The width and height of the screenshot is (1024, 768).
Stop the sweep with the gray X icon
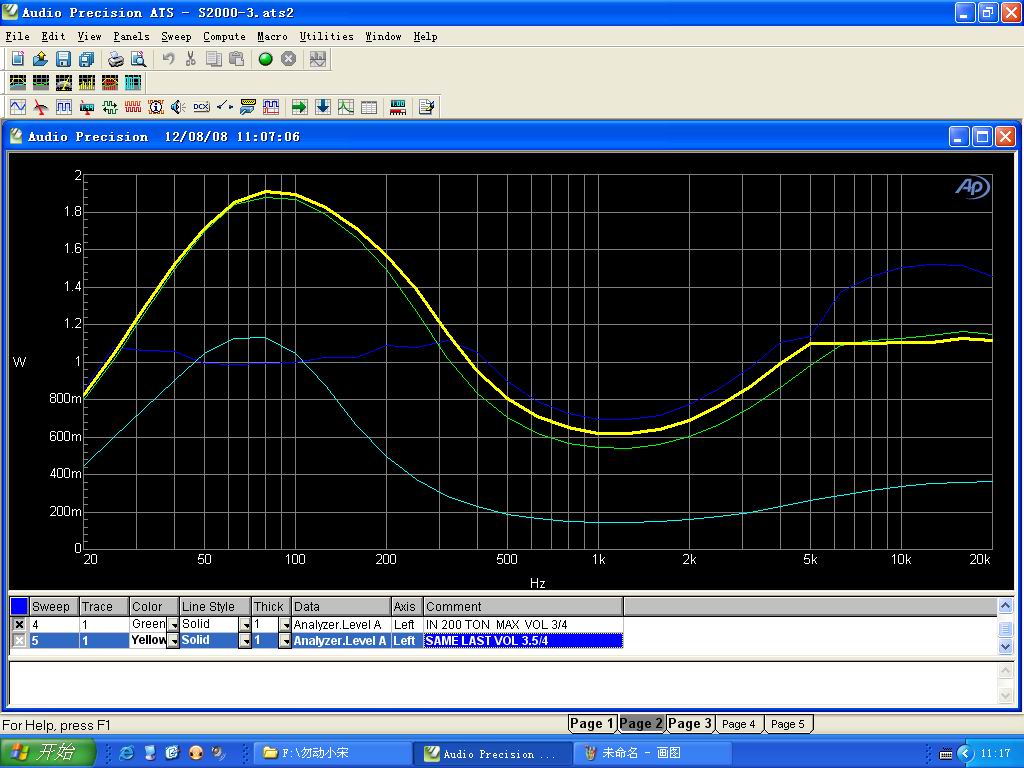pyautogui.click(x=288, y=59)
